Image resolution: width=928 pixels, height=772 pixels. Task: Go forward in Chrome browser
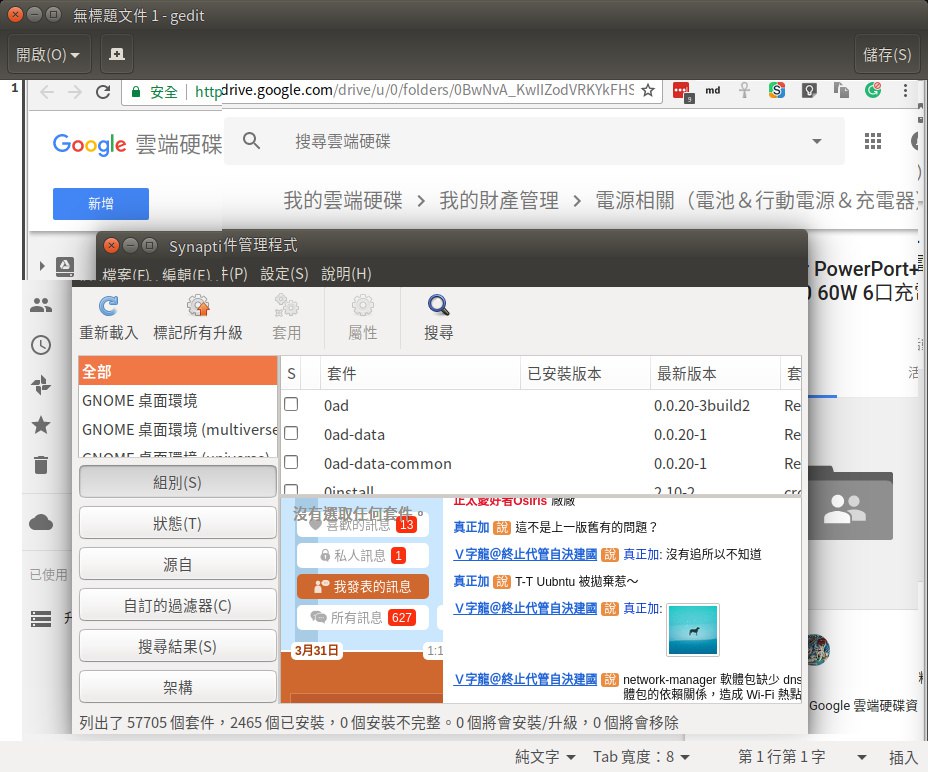(75, 92)
